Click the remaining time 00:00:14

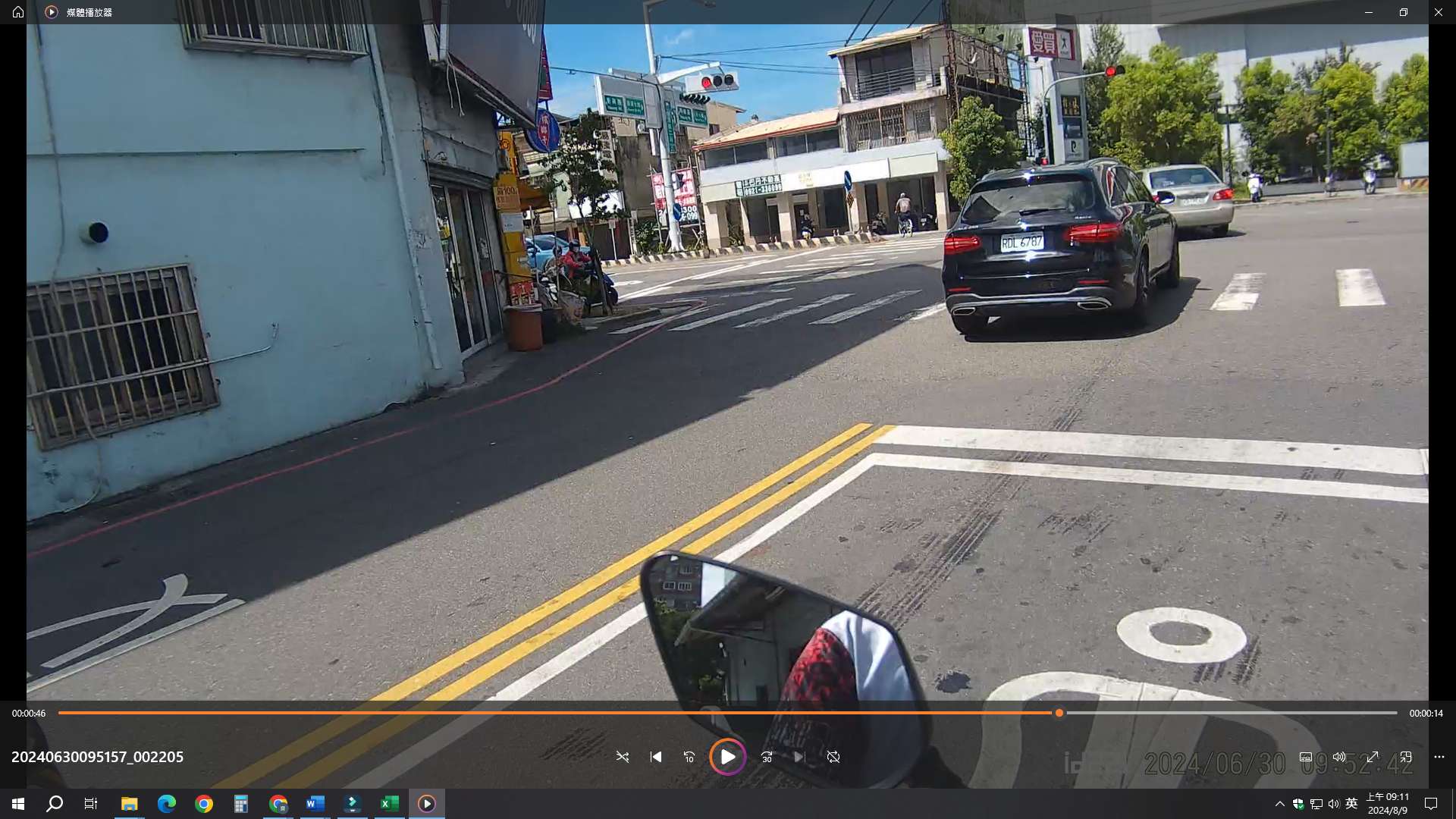pos(1426,713)
